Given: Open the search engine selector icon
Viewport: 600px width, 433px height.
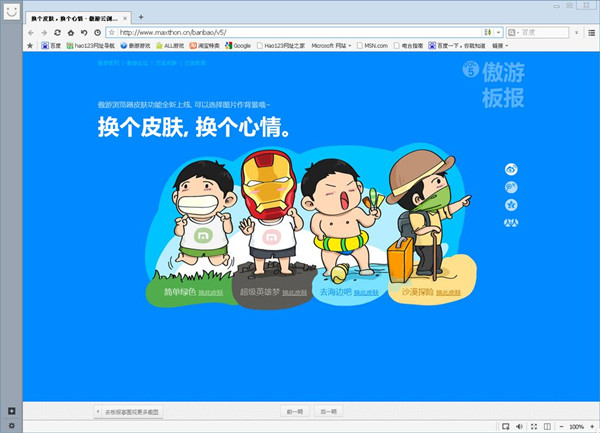Looking at the screenshot, I should click(x=512, y=33).
